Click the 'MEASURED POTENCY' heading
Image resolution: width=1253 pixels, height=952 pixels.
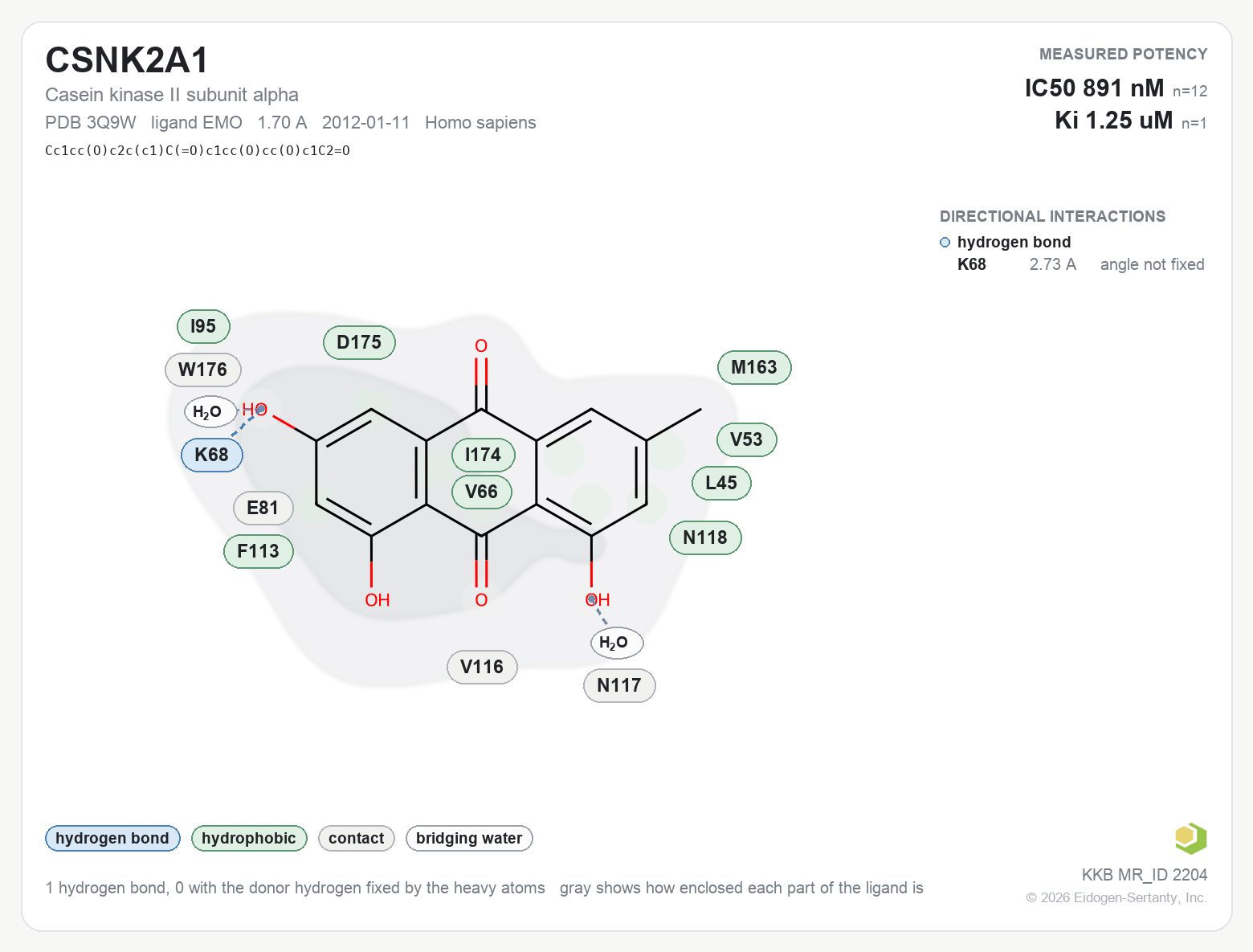coord(1124,54)
